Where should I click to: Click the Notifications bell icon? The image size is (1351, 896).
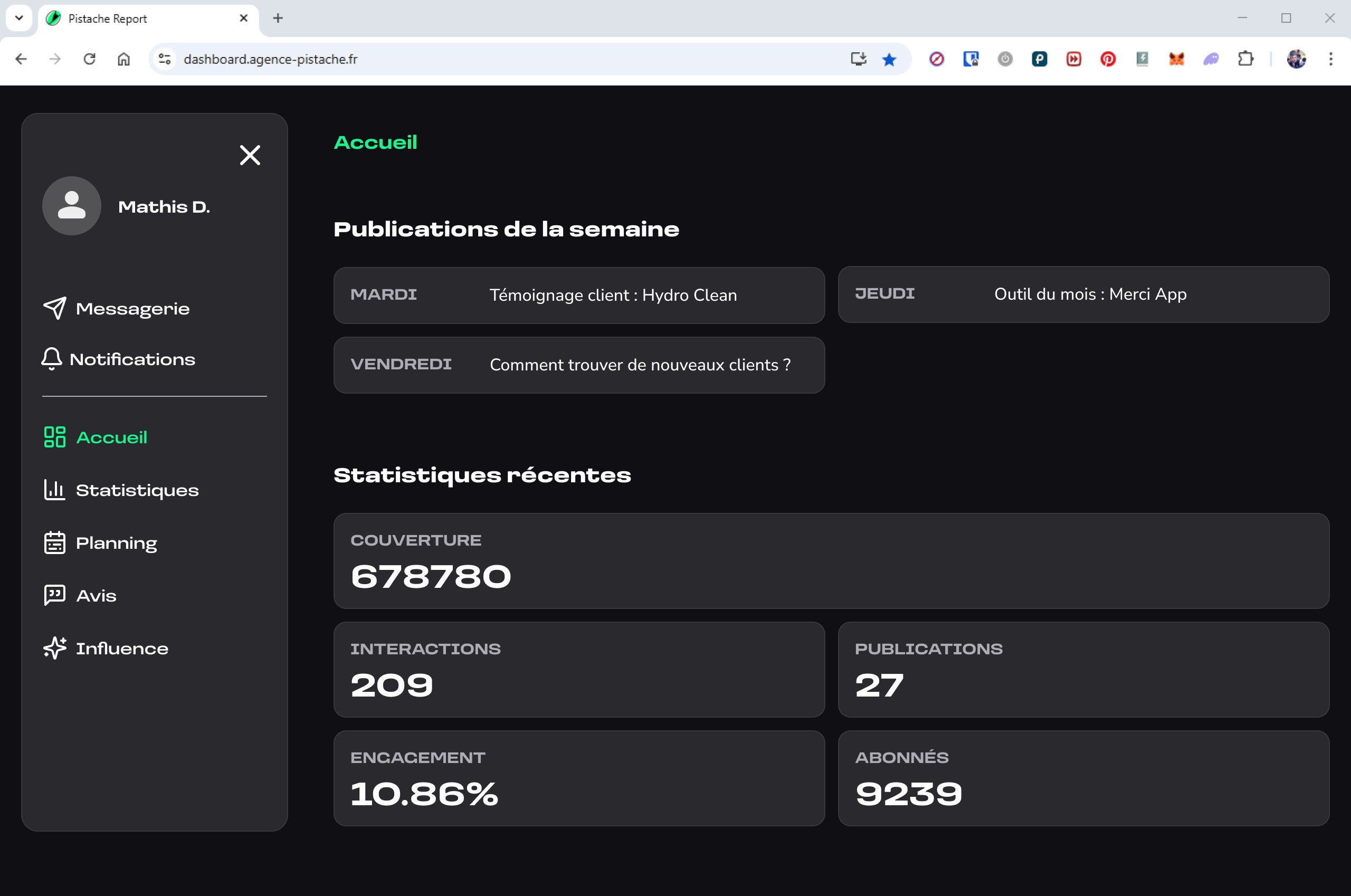tap(51, 359)
